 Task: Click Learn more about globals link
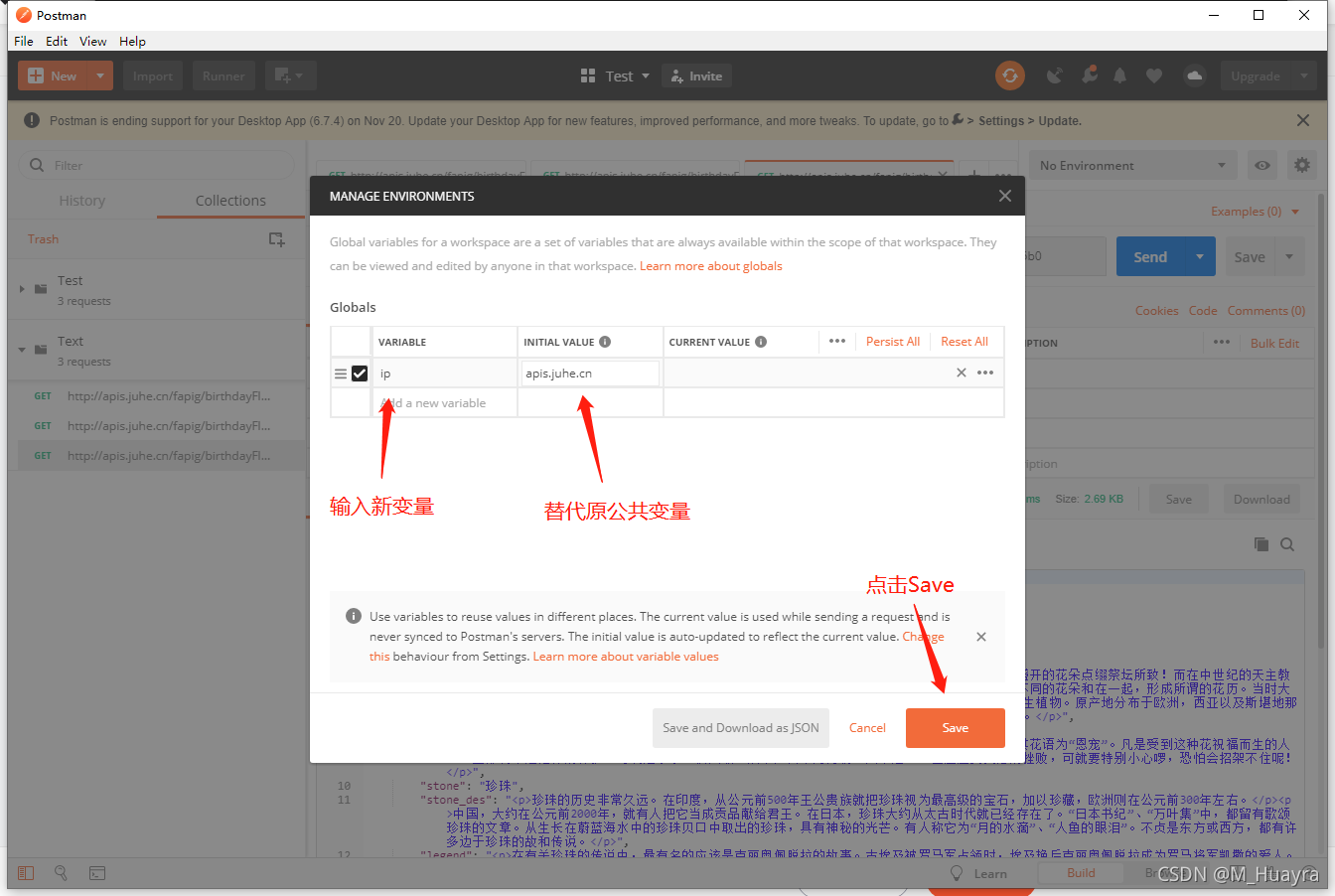tap(710, 266)
